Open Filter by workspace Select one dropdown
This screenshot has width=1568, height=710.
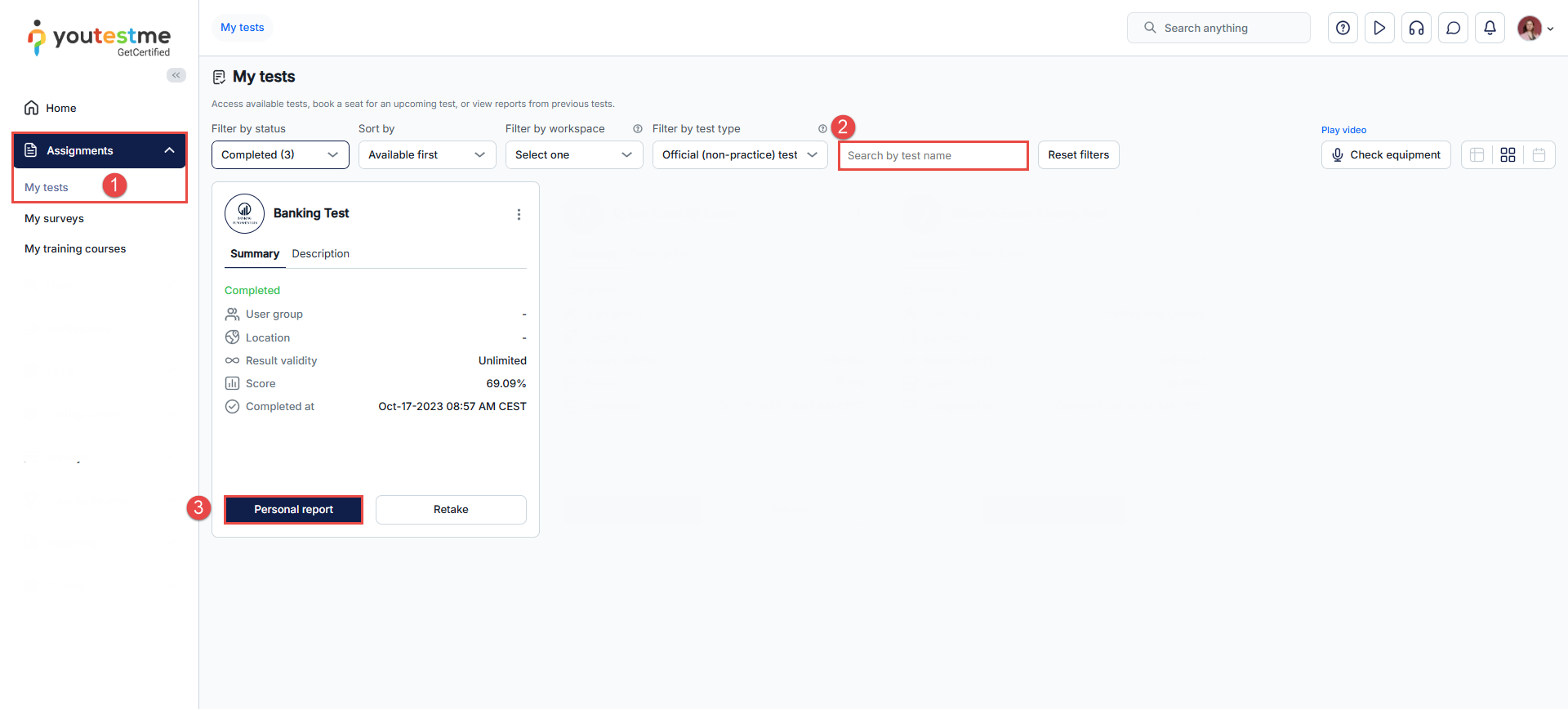pyautogui.click(x=573, y=154)
